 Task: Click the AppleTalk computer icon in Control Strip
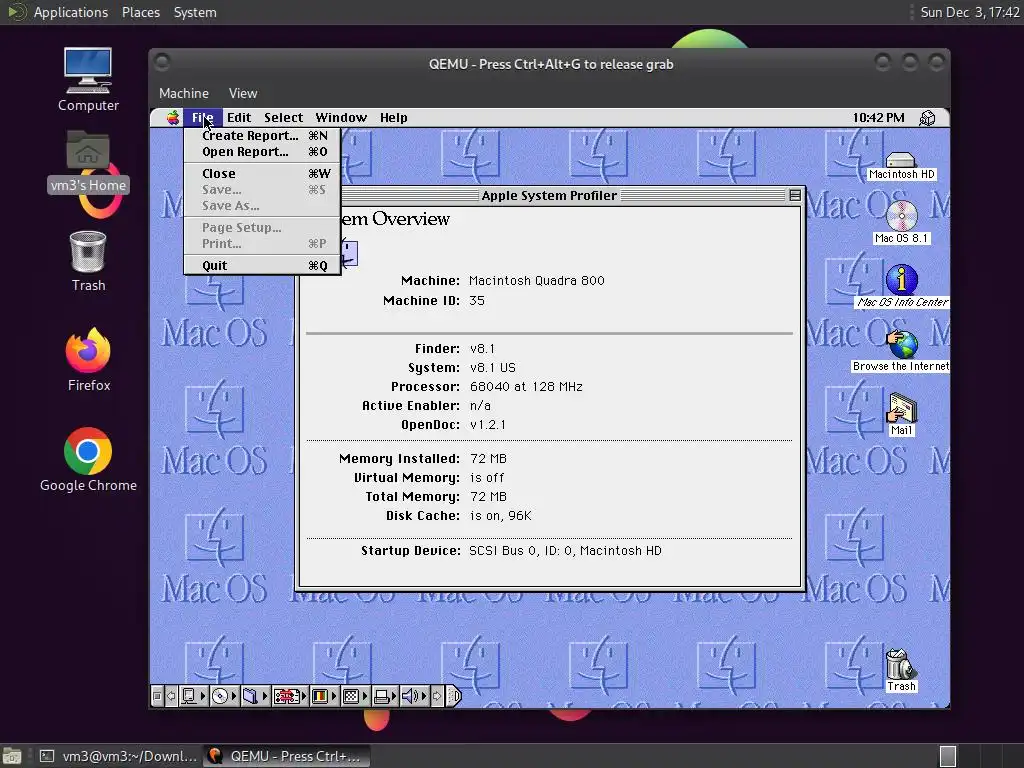point(188,696)
